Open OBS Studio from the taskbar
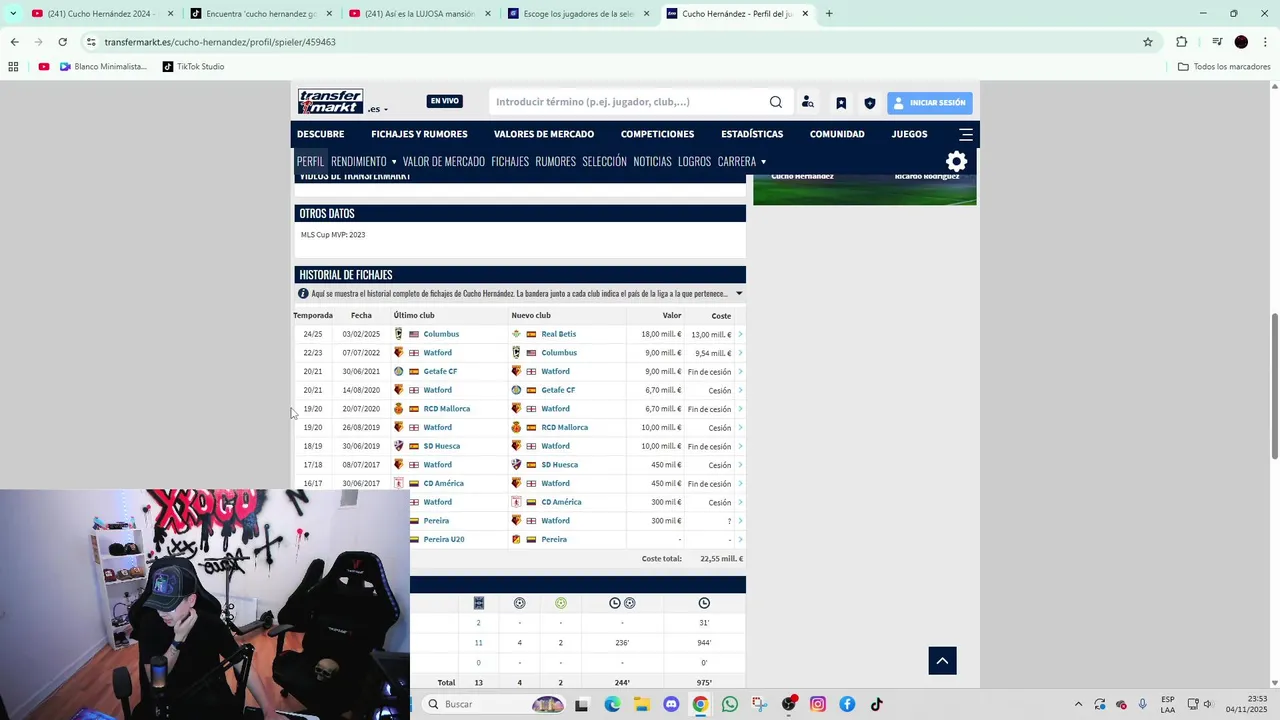The image size is (1280, 720). [x=789, y=704]
